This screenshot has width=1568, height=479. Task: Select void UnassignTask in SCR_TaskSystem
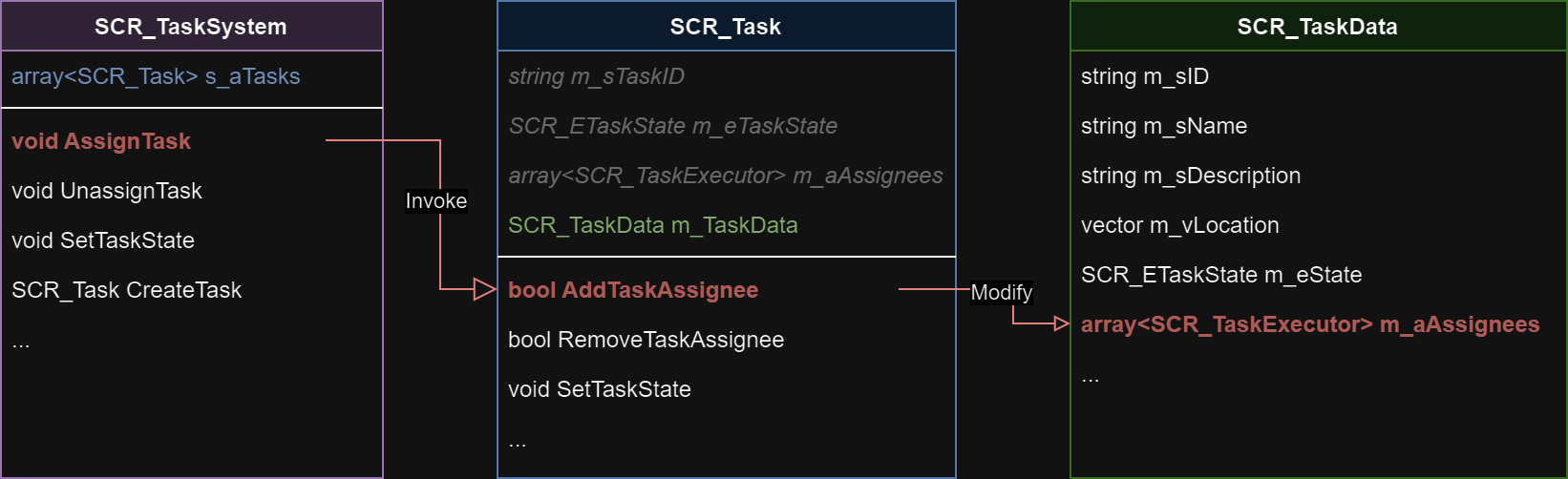[x=107, y=191]
